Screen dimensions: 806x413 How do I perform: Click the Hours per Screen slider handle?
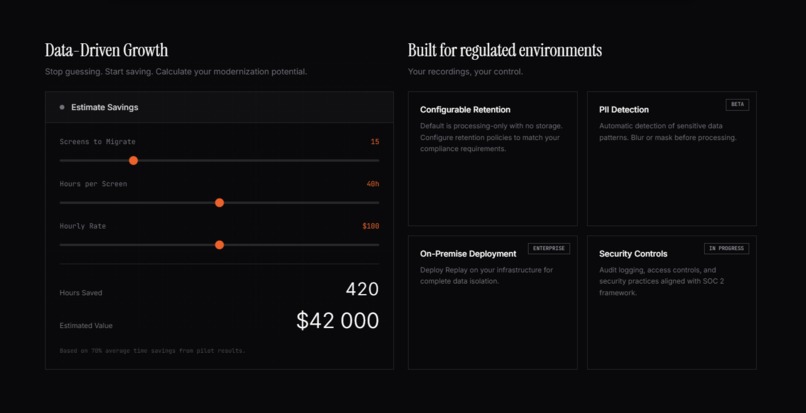click(x=219, y=203)
